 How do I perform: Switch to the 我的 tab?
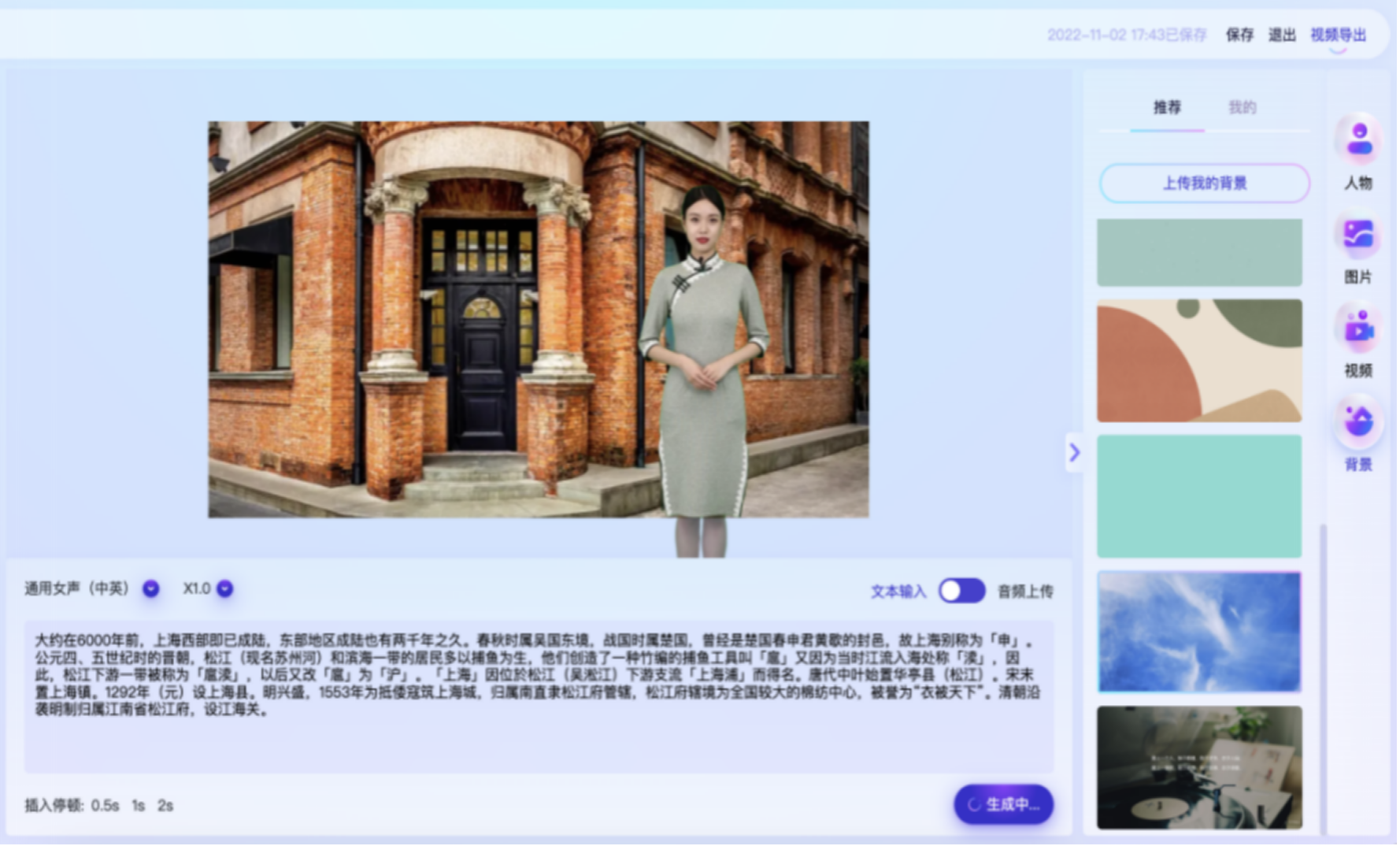tap(1242, 107)
